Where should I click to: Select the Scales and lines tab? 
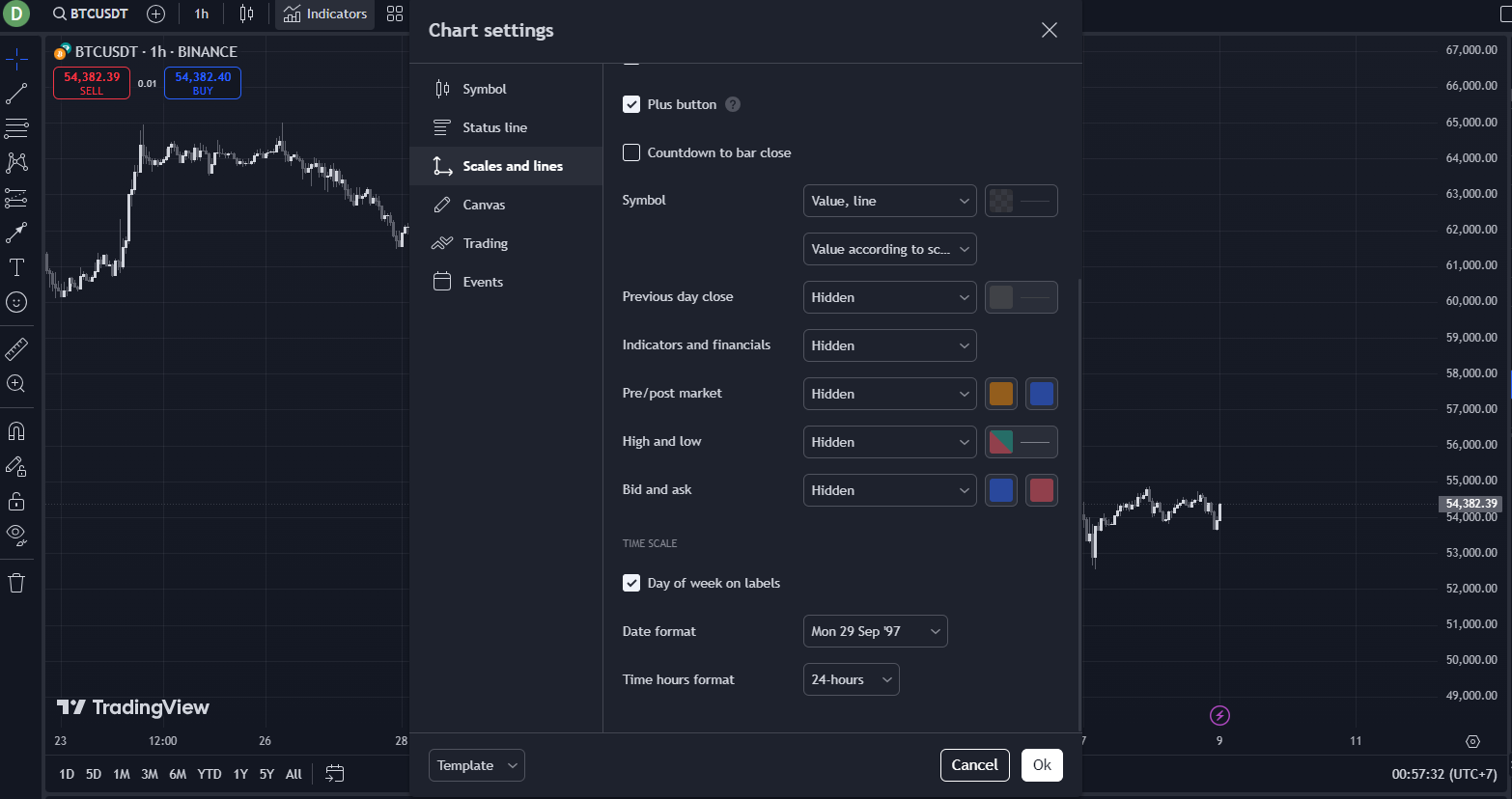506,166
